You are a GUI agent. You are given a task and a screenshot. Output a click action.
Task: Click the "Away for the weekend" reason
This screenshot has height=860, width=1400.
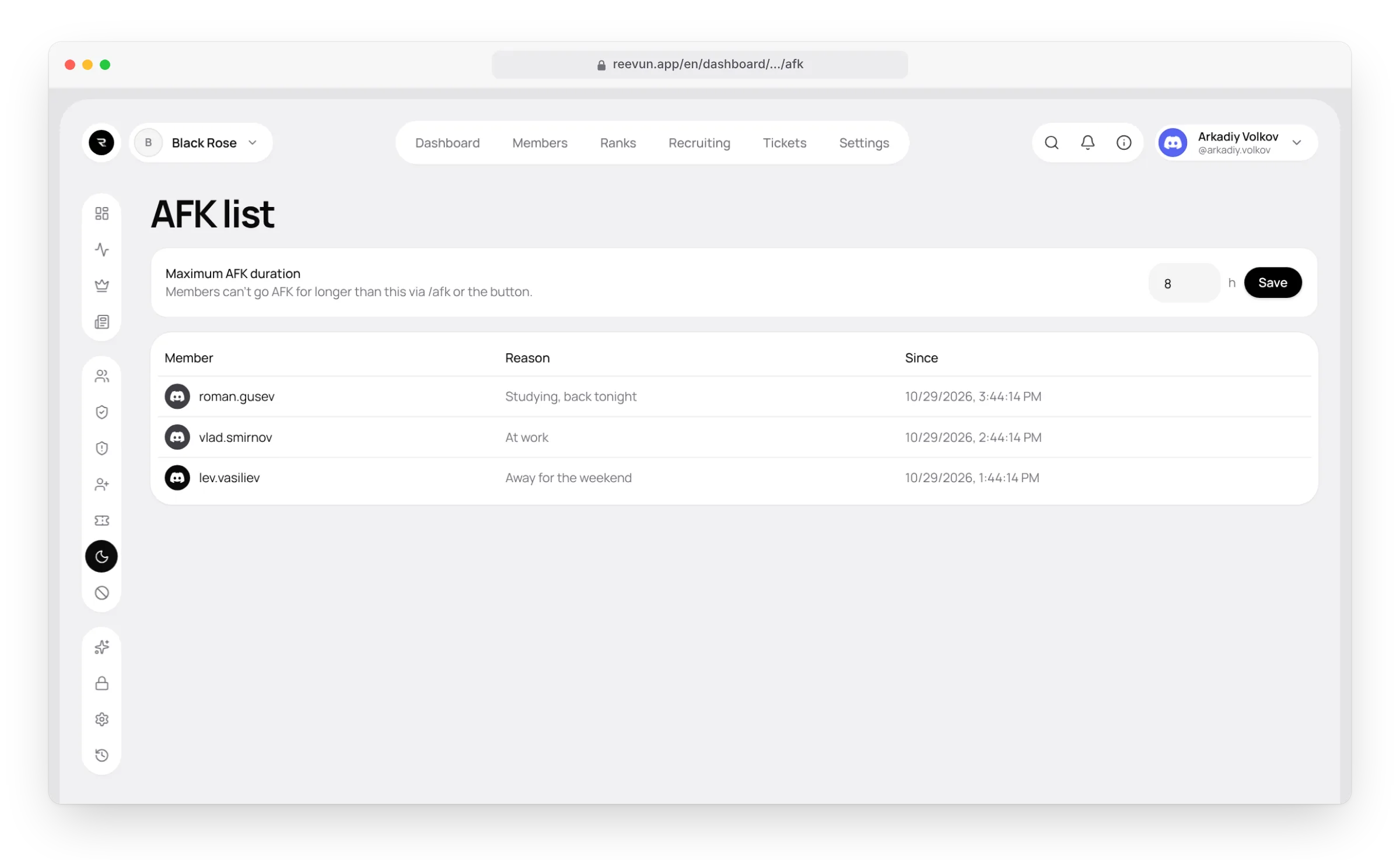(568, 478)
